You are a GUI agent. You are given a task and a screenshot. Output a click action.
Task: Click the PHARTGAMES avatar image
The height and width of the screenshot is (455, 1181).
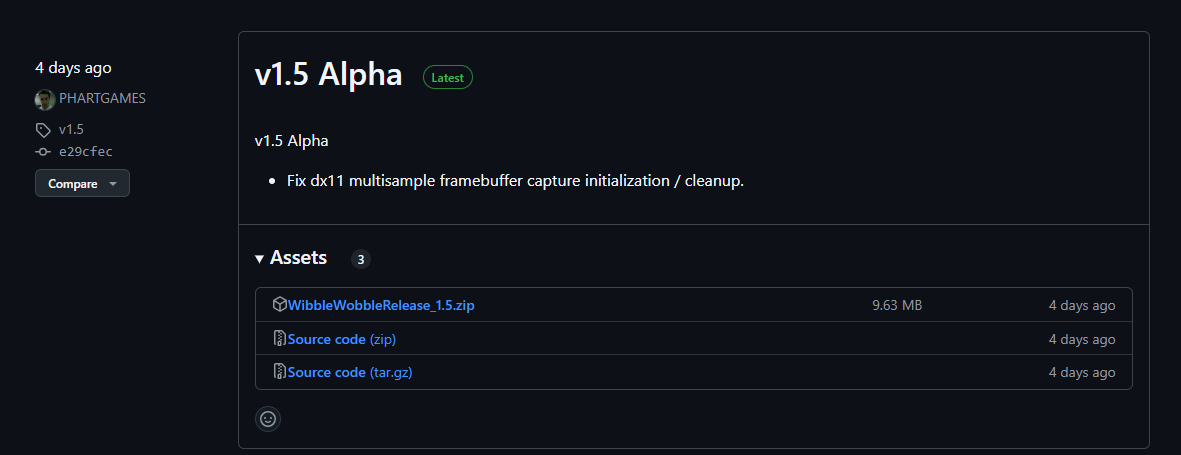click(44, 99)
